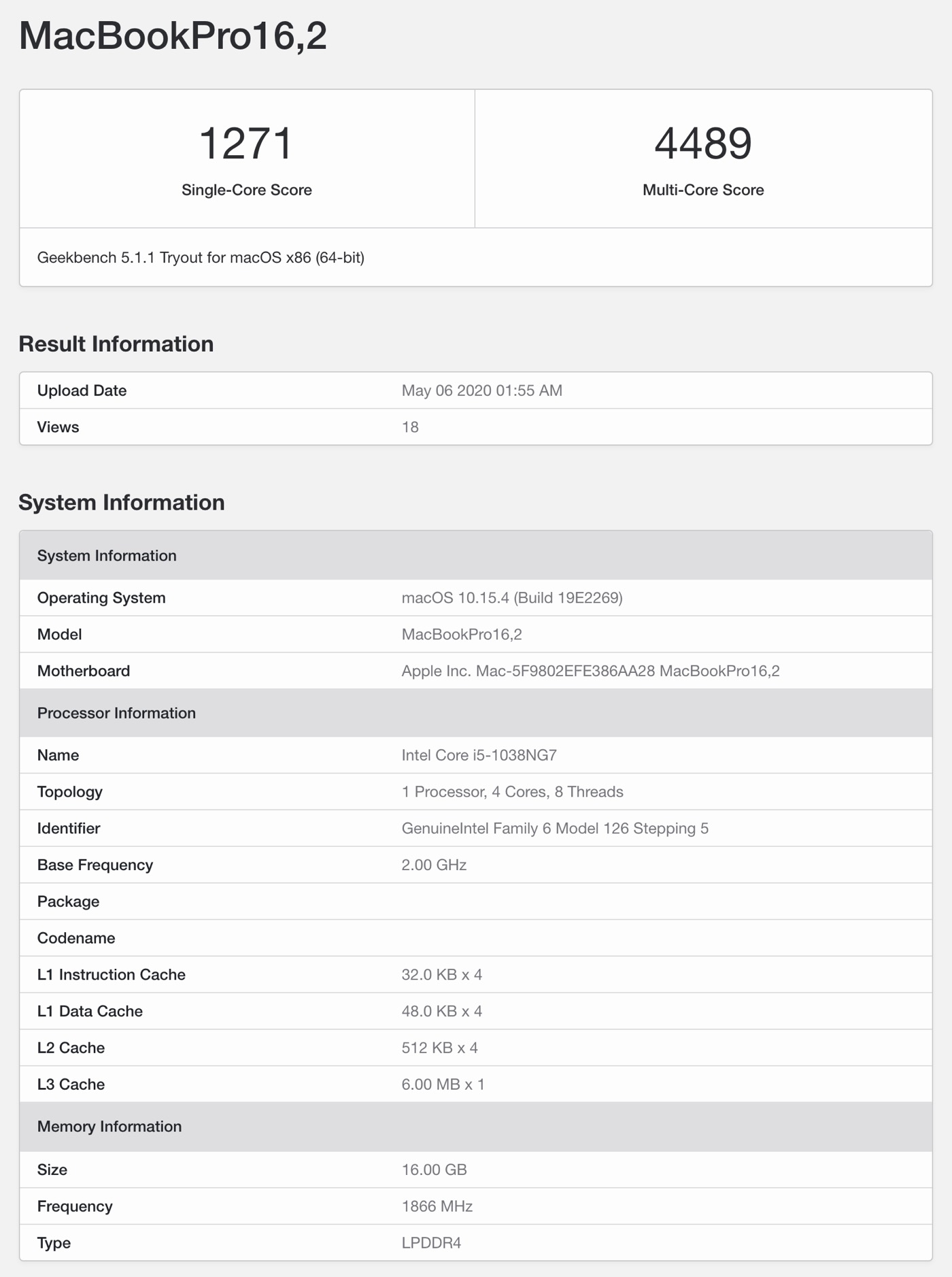
Task: Click the 1271 single-core score
Action: (246, 144)
